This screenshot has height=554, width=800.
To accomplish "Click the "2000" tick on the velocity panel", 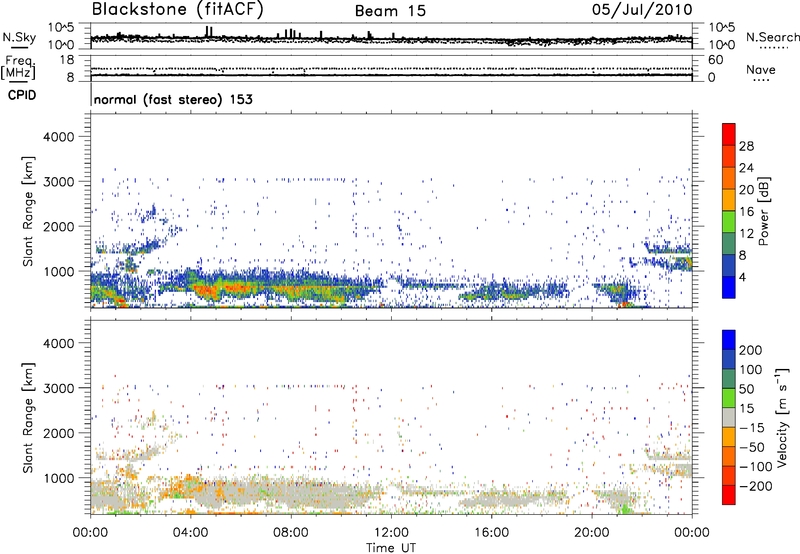I will [x=59, y=433].
